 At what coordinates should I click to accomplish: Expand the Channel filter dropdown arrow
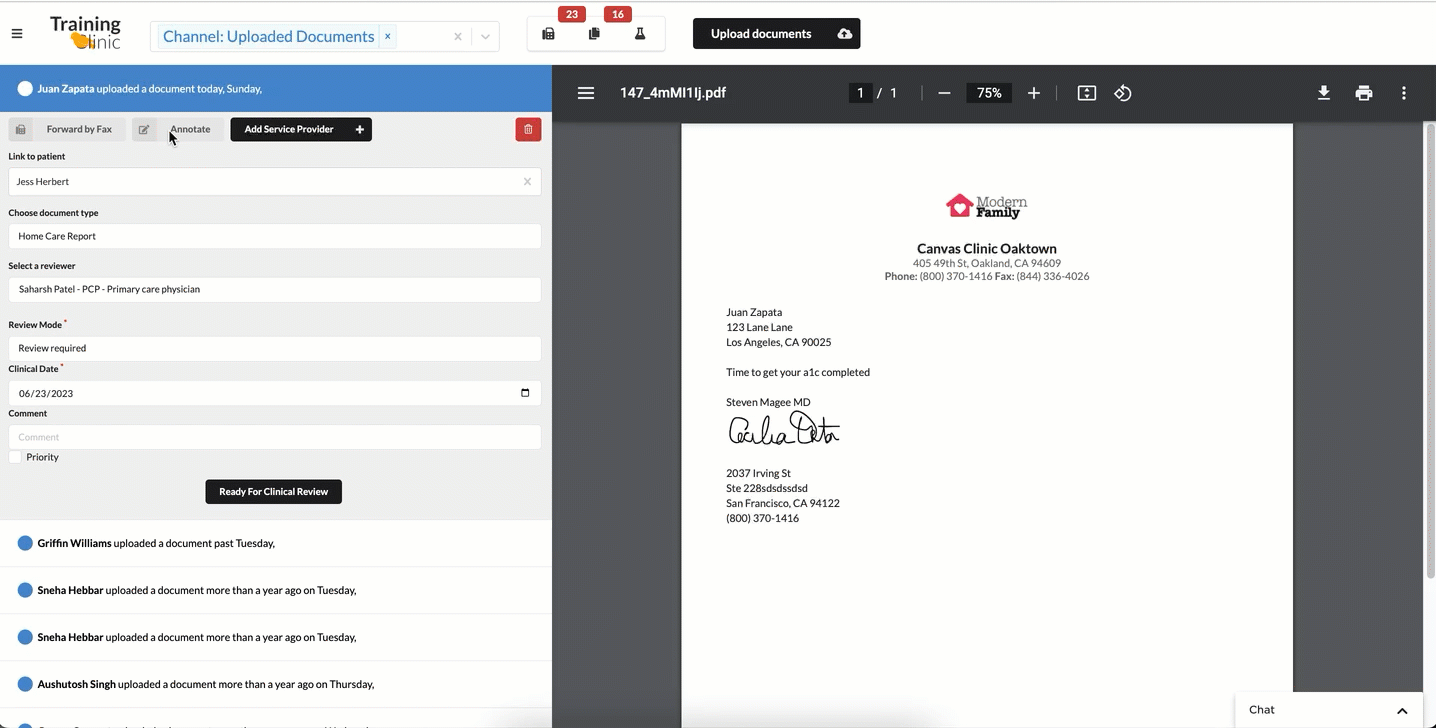point(485,37)
